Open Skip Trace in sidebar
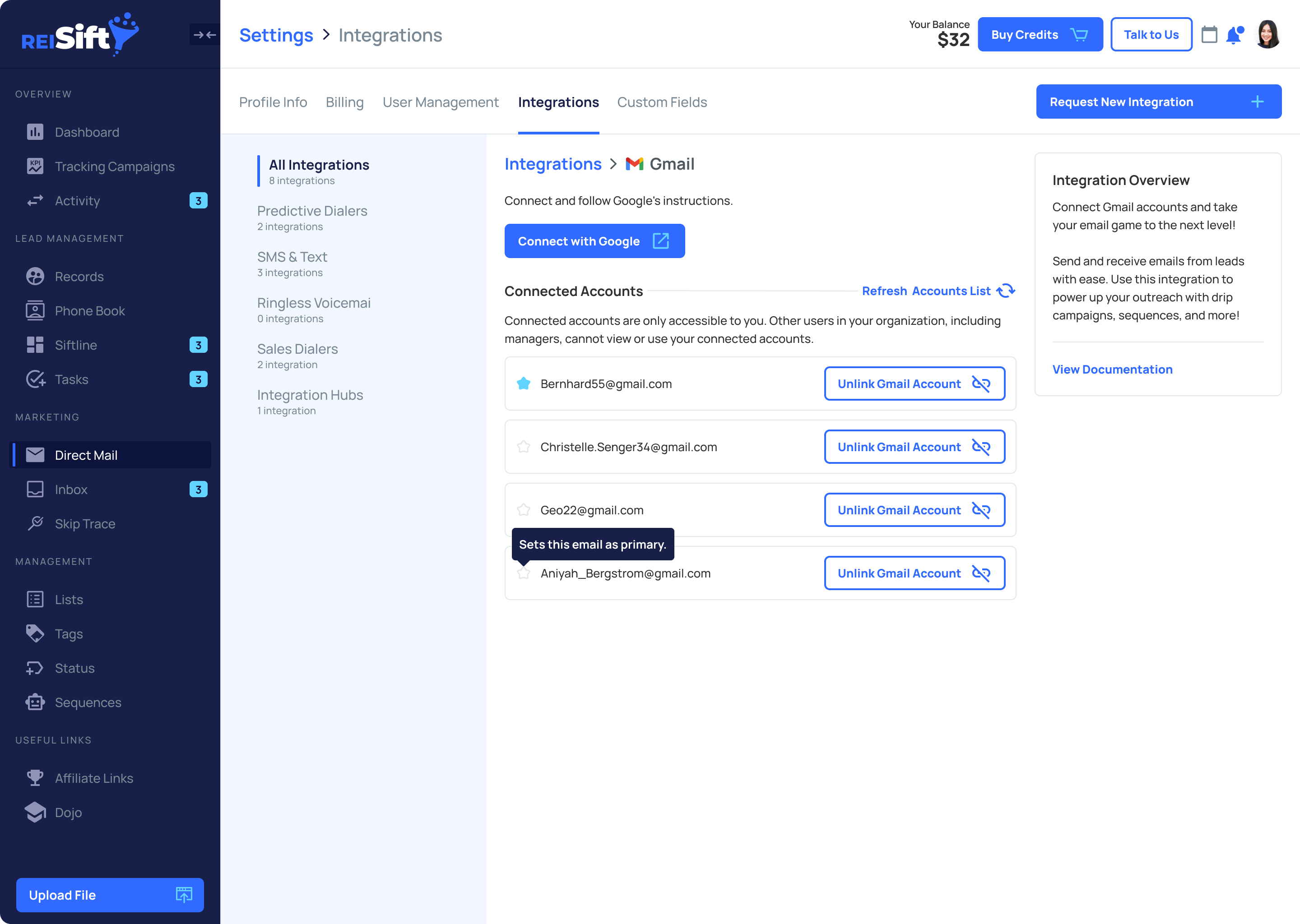 coord(85,523)
